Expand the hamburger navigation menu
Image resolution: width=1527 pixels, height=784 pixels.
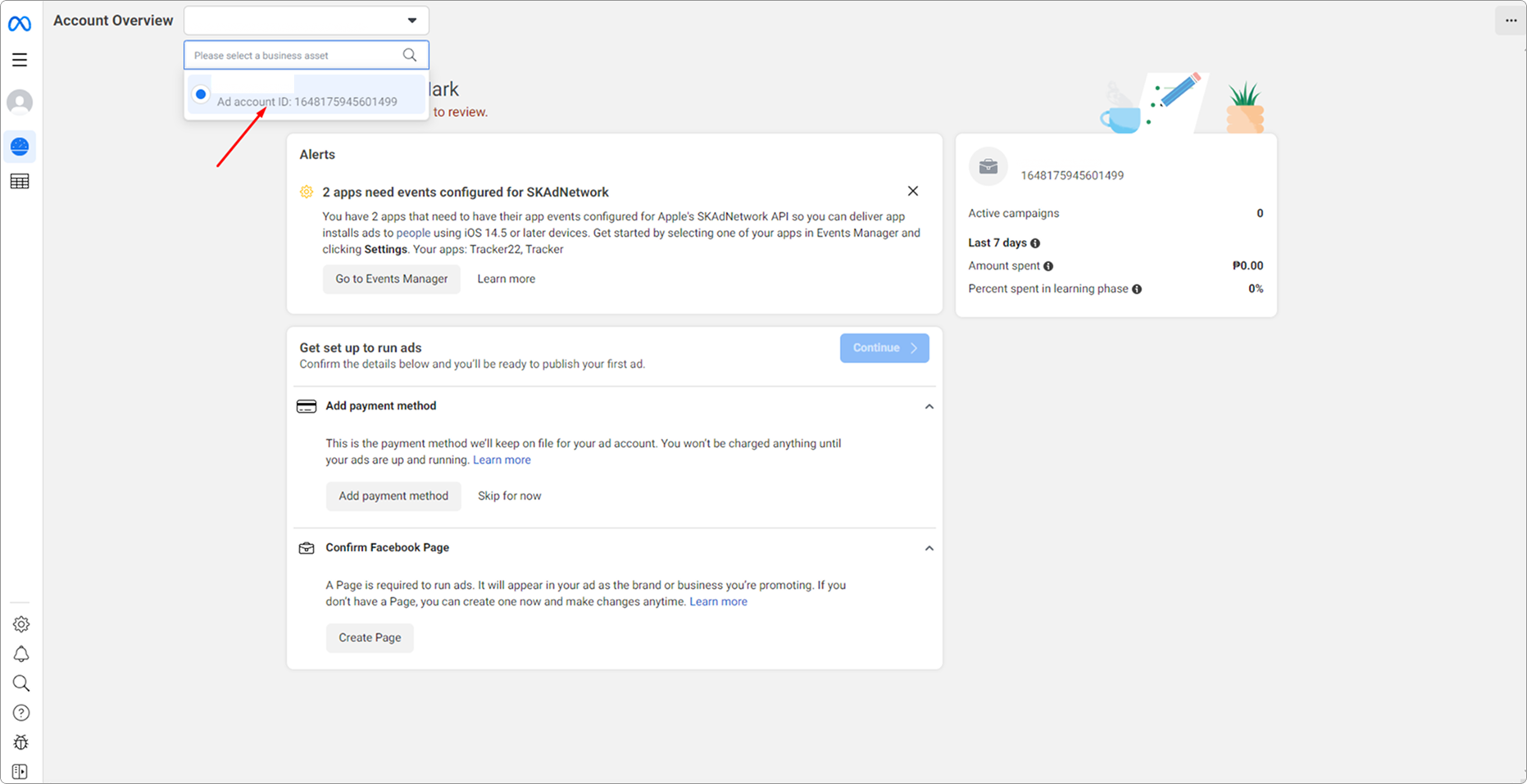(20, 60)
